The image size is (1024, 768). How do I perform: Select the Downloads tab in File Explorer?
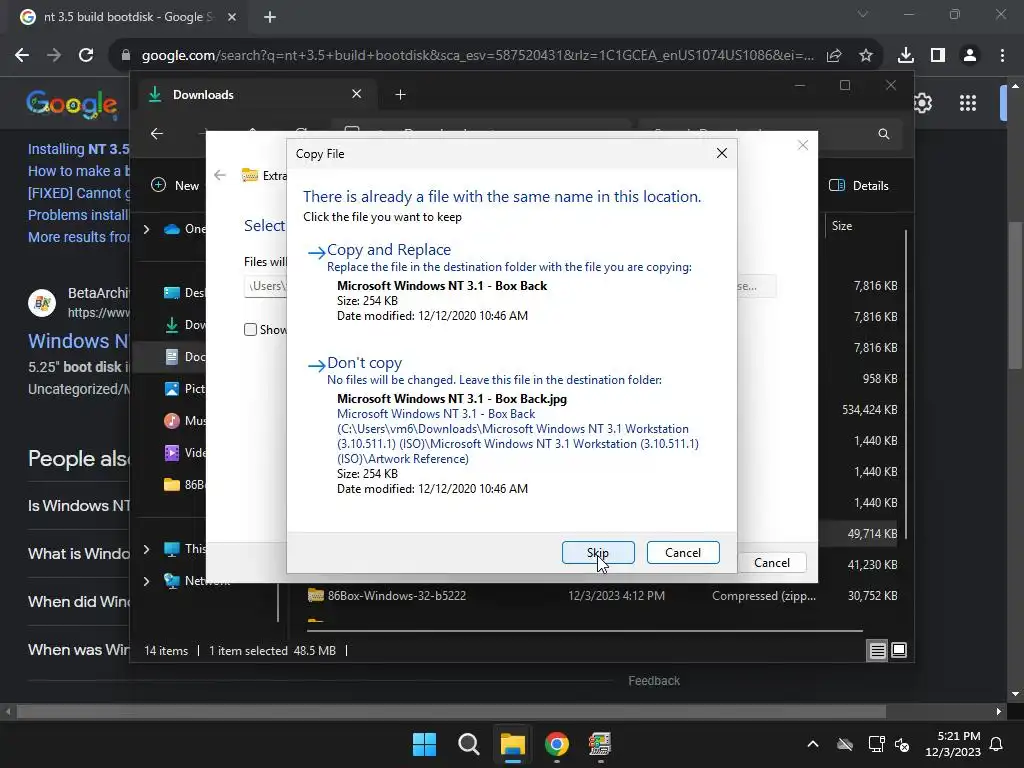tap(255, 95)
